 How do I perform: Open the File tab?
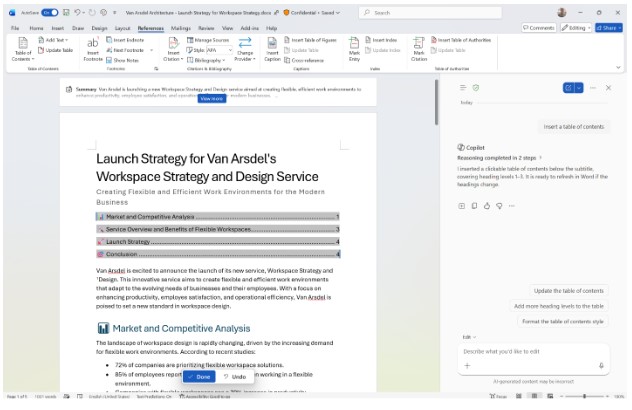(x=15, y=28)
